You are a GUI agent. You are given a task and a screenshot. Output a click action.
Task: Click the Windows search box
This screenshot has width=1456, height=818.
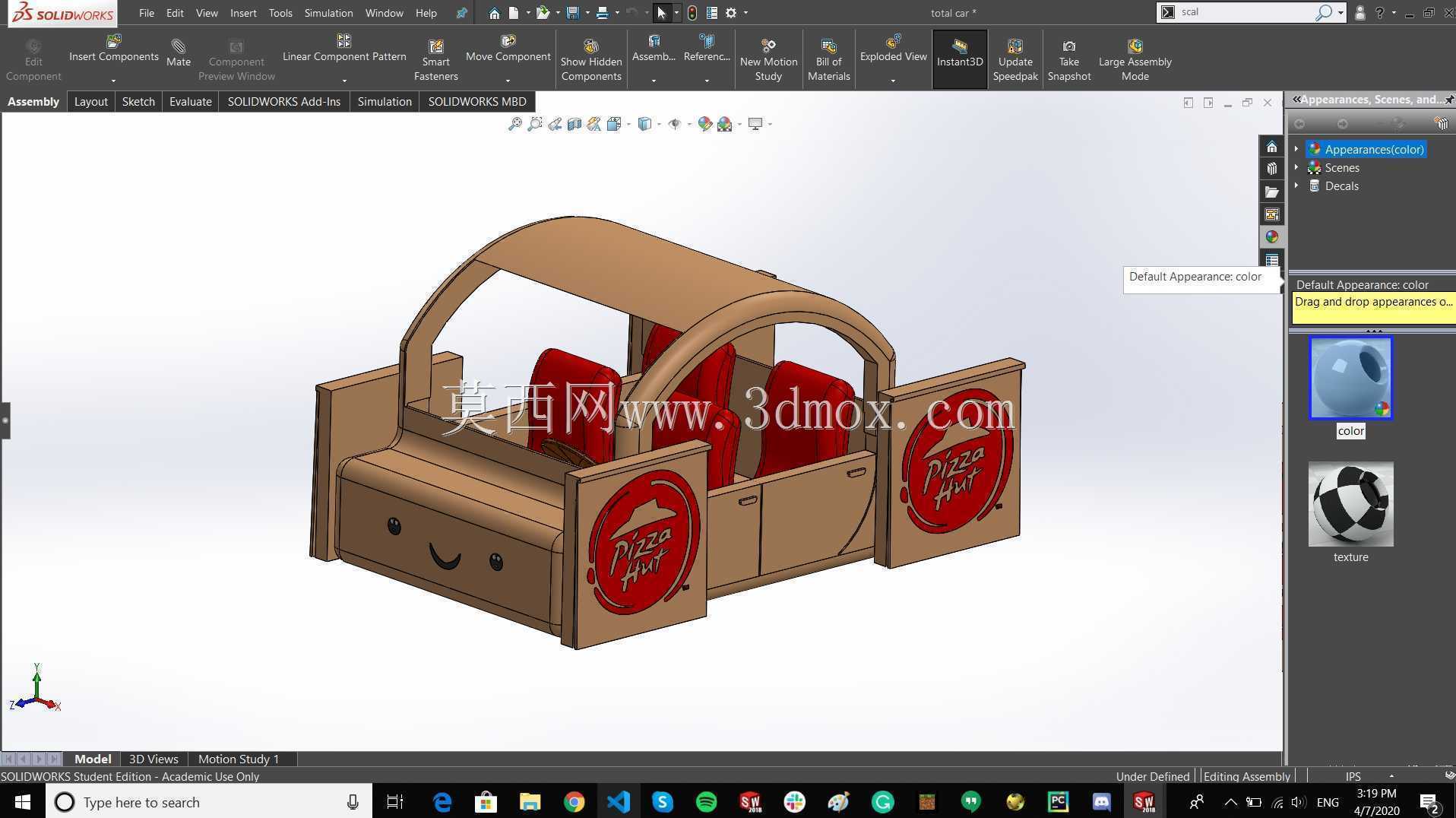click(x=209, y=802)
